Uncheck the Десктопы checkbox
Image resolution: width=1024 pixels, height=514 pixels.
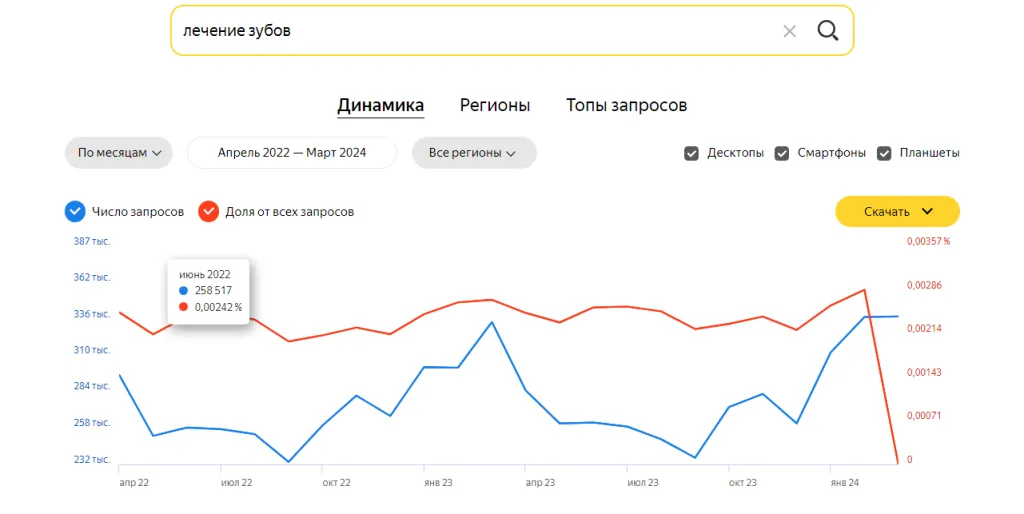coord(692,153)
